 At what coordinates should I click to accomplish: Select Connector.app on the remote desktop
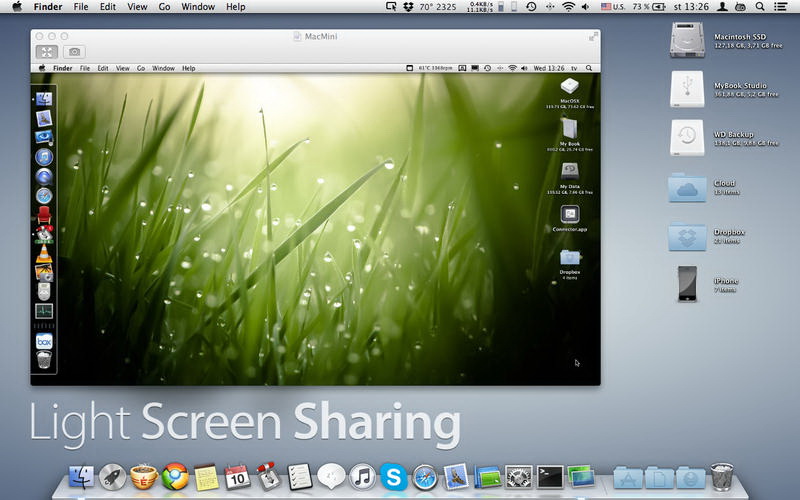(x=569, y=214)
